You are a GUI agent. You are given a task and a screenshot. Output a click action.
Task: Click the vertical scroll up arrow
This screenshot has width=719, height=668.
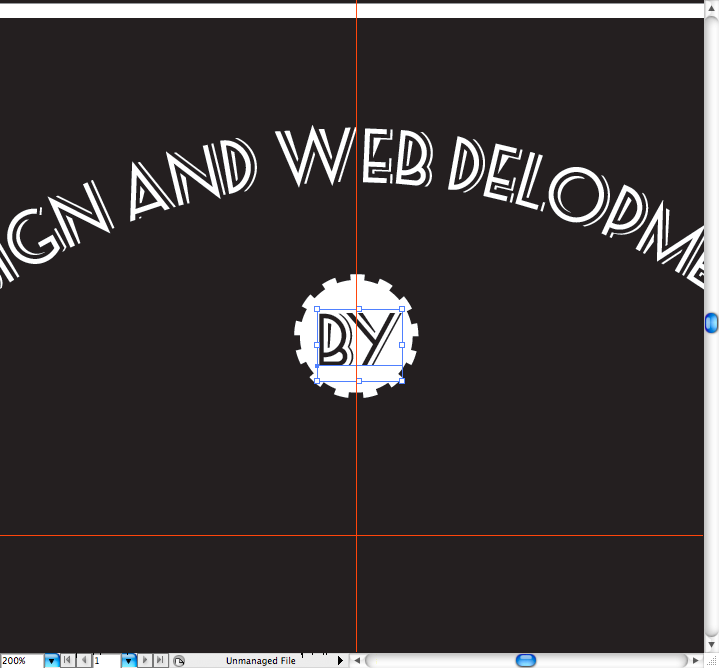pos(711,9)
